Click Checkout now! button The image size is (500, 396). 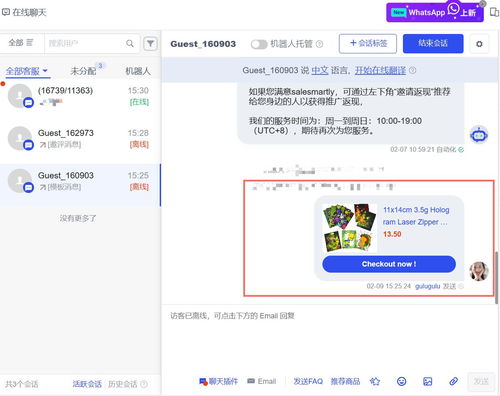tap(389, 264)
